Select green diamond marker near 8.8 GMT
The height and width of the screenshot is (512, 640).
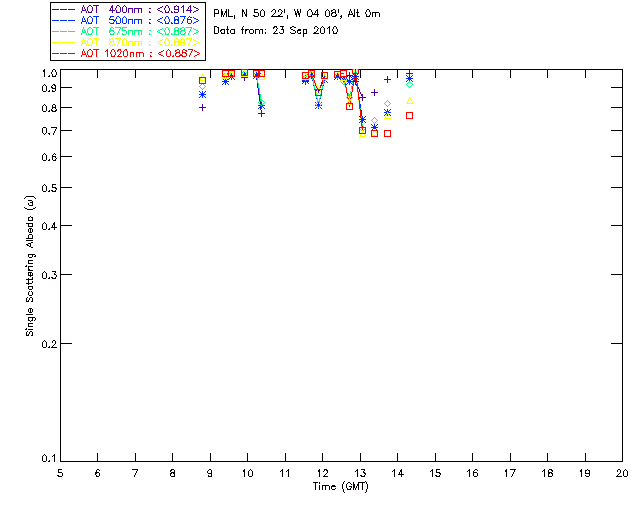(202, 87)
